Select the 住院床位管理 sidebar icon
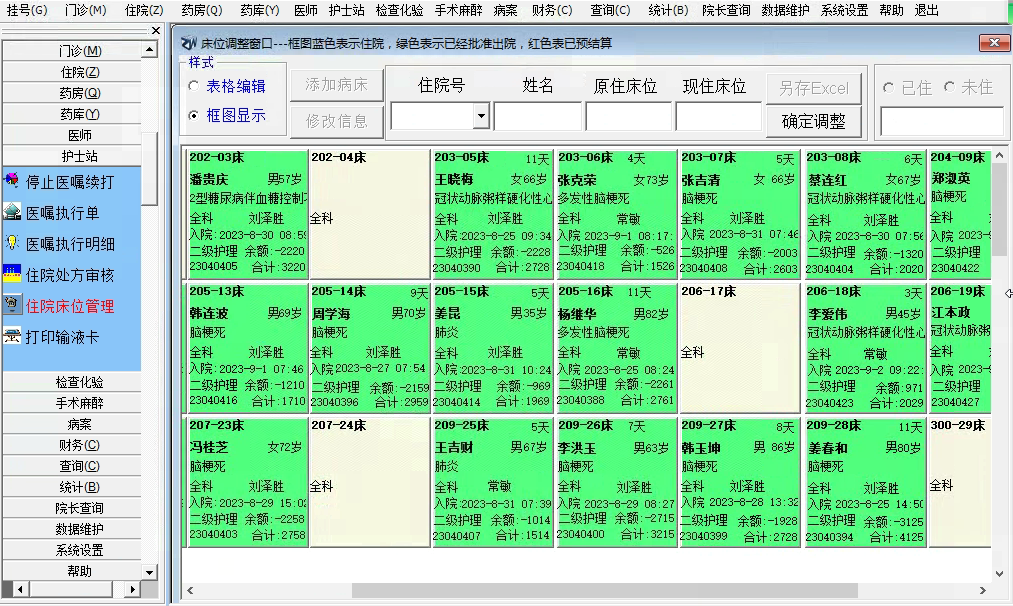Viewport: 1013px width, 606px height. tap(12, 306)
